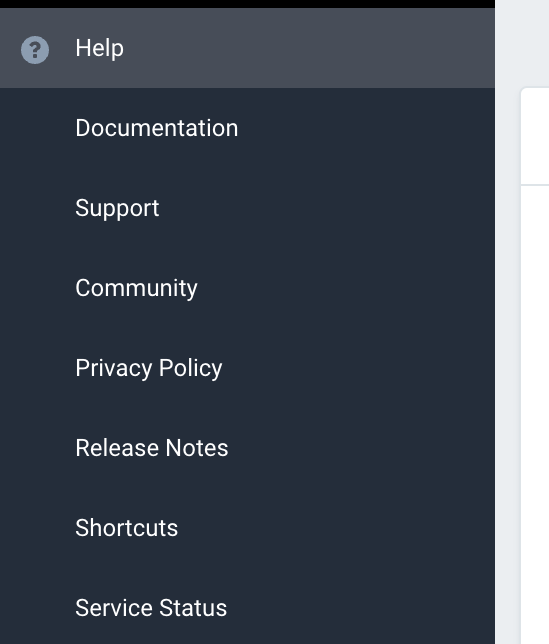Image resolution: width=549 pixels, height=644 pixels.
Task: Go to the Support page
Action: [x=117, y=209]
